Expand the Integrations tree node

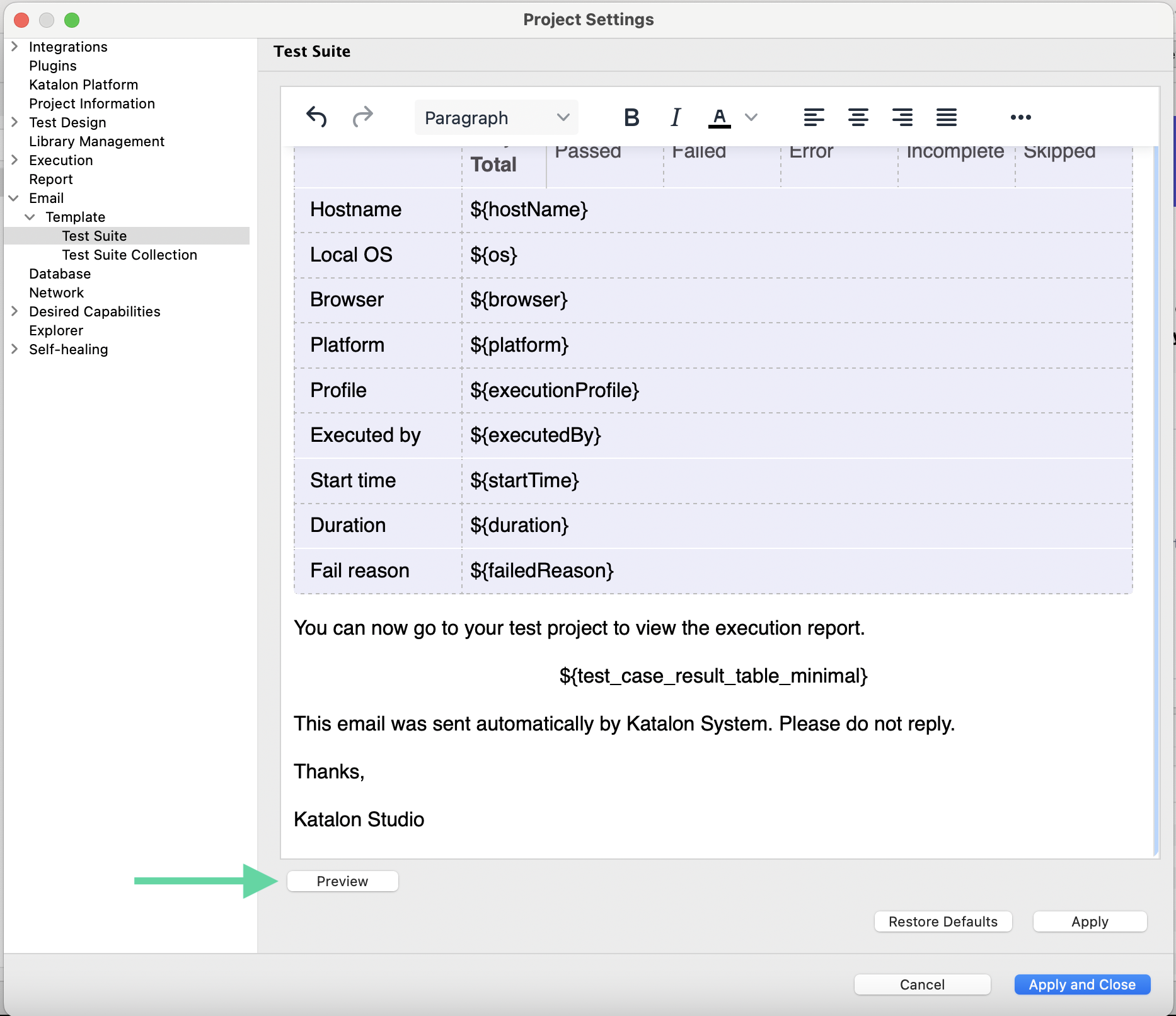click(x=14, y=47)
